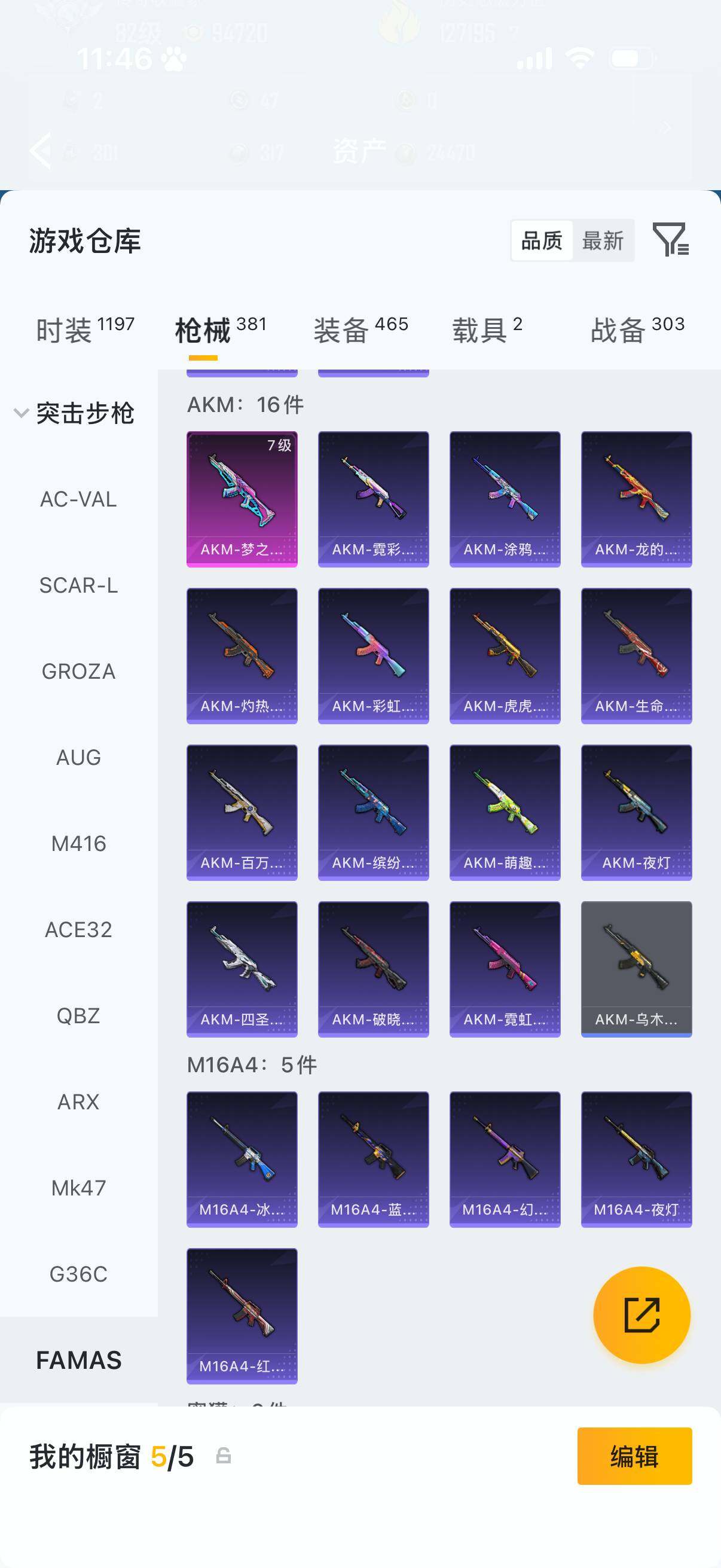Open the AKM-梦之 level 7 skin
Viewport: 721px width, 1568px height.
(x=242, y=499)
